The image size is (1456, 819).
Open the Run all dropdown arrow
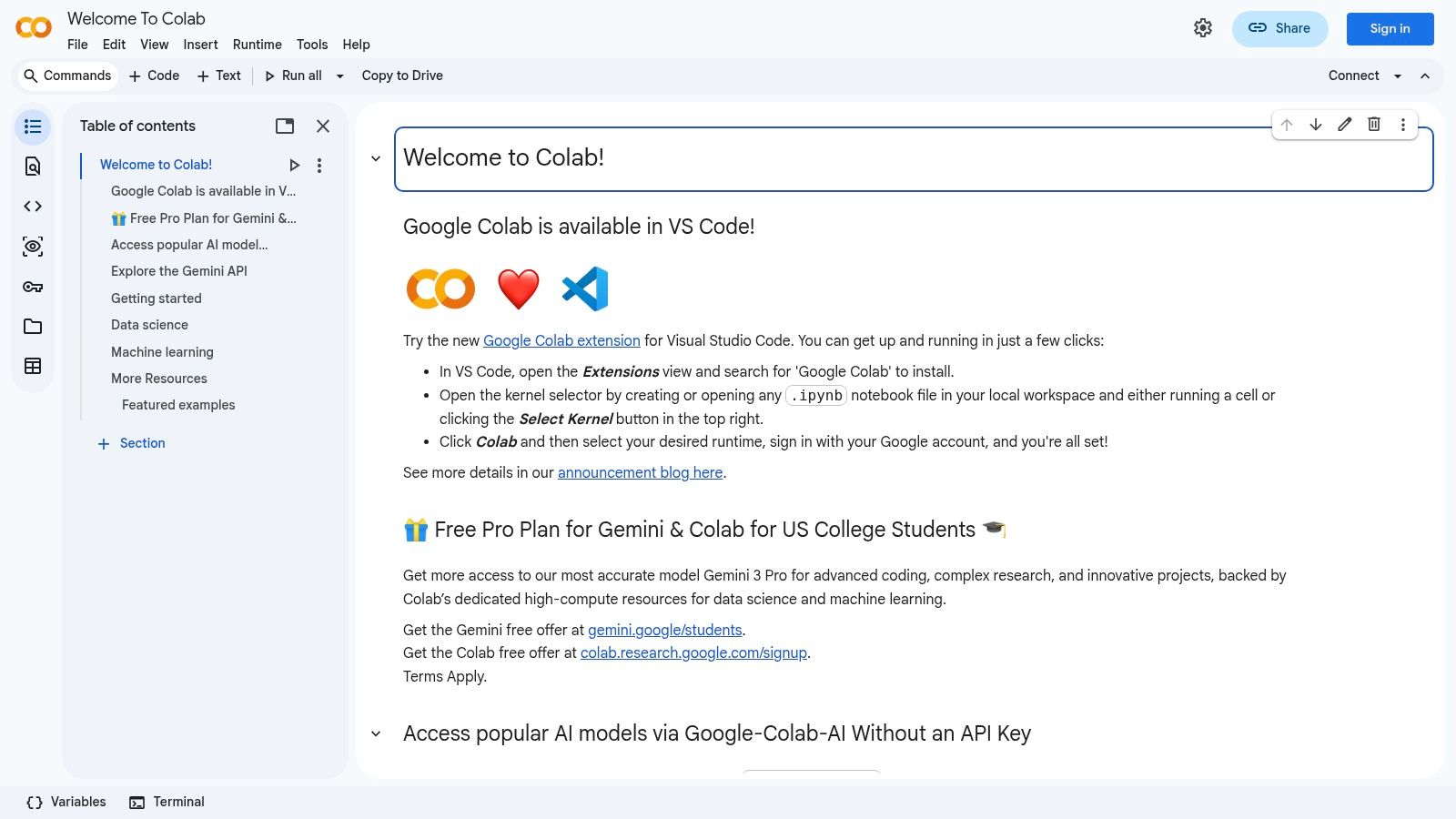tap(340, 76)
